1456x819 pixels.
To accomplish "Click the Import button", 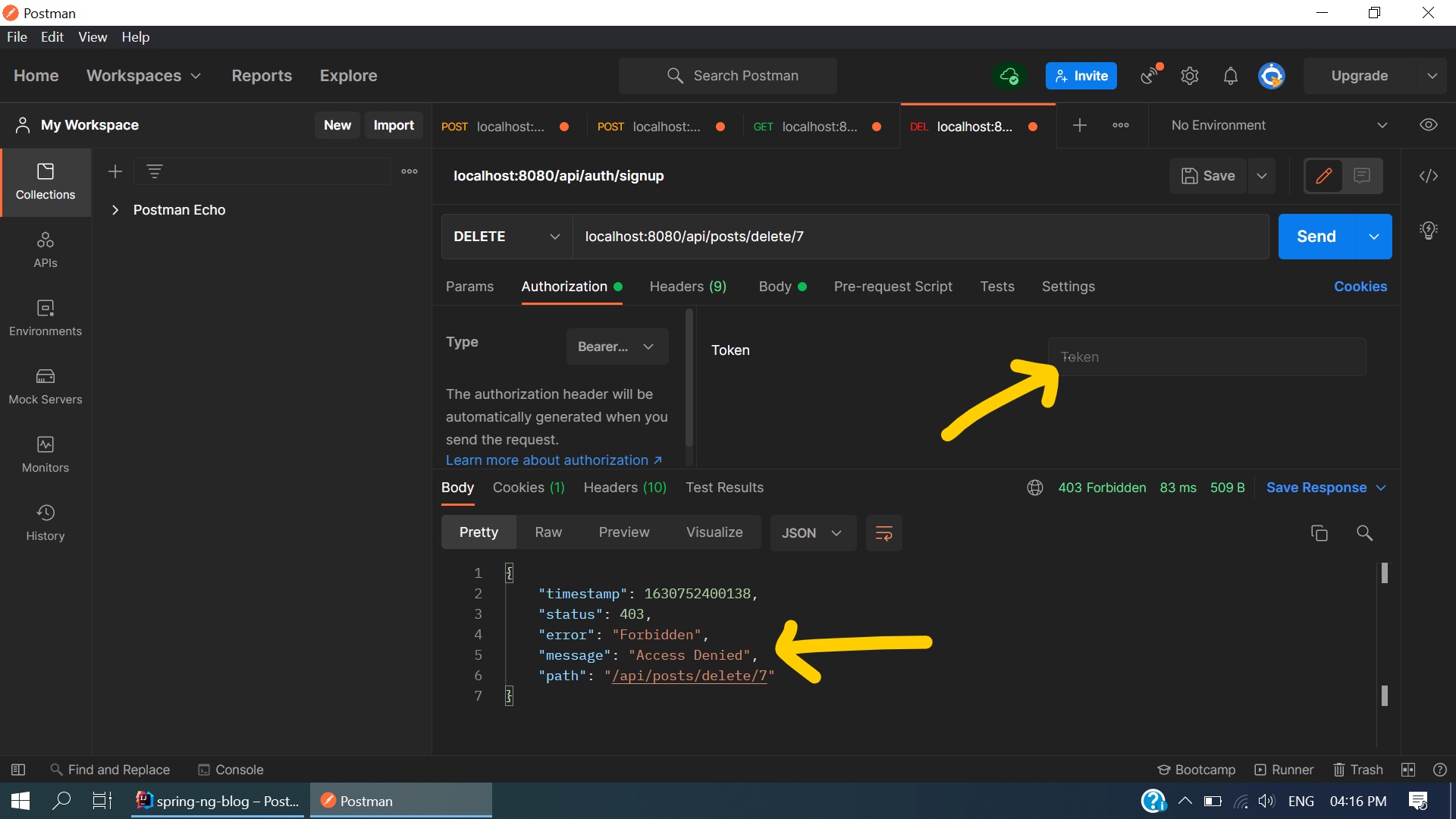I will [394, 125].
